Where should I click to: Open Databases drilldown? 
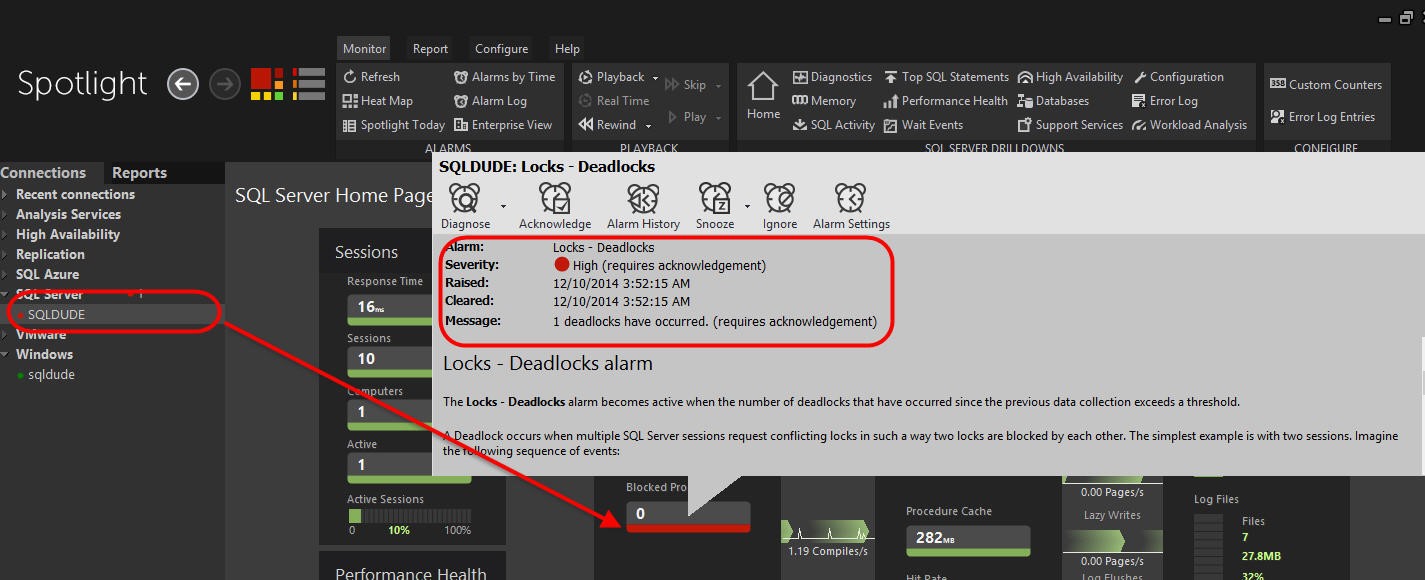click(1053, 101)
